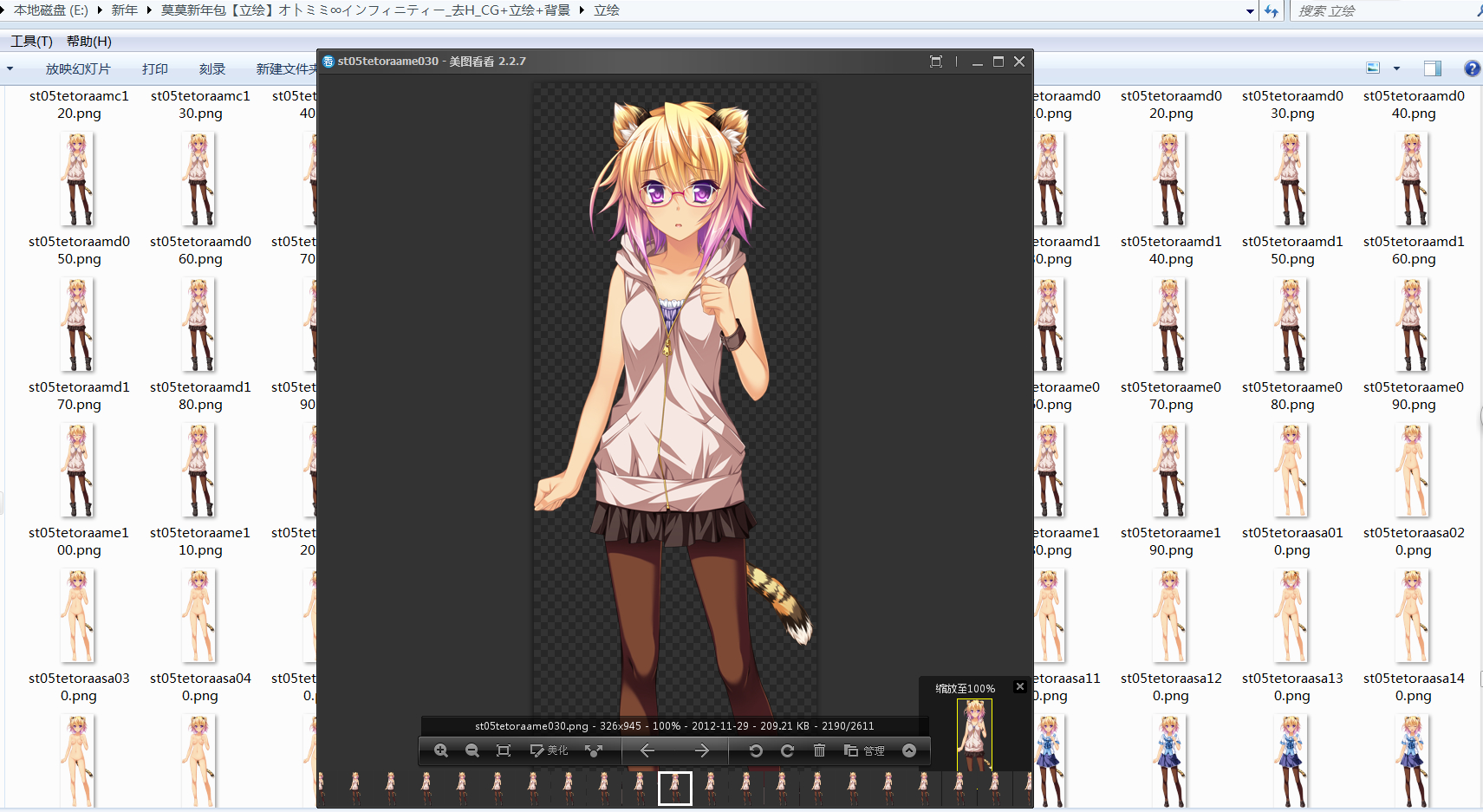Click the share icon in viewer toolbar
Screen dimensions: 1483x812
click(594, 750)
